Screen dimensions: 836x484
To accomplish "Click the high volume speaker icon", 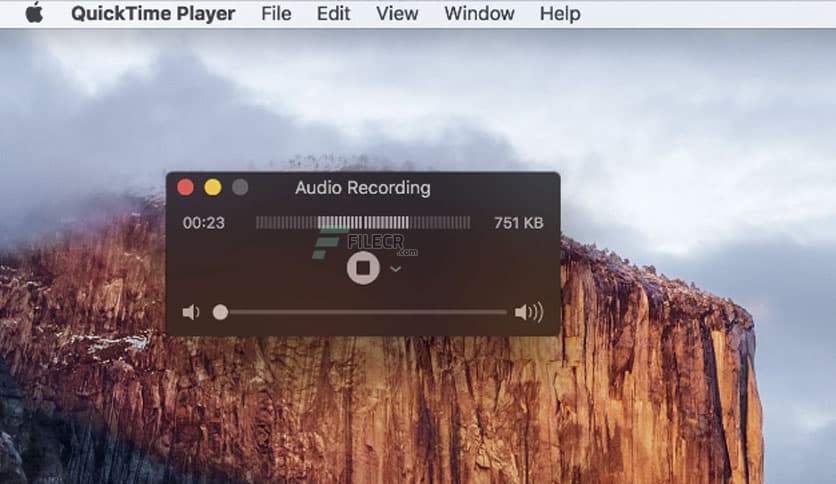I will 528,312.
